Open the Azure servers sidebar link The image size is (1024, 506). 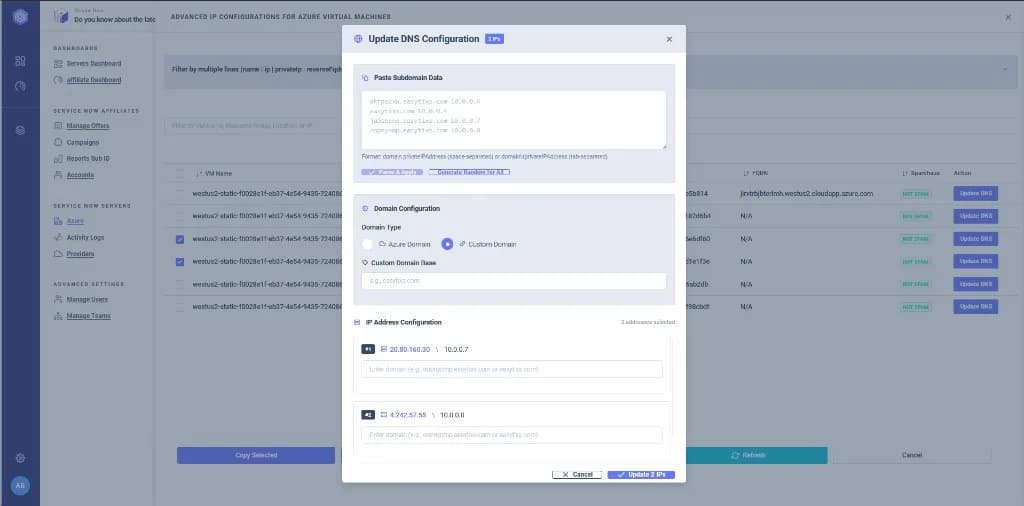coord(74,221)
